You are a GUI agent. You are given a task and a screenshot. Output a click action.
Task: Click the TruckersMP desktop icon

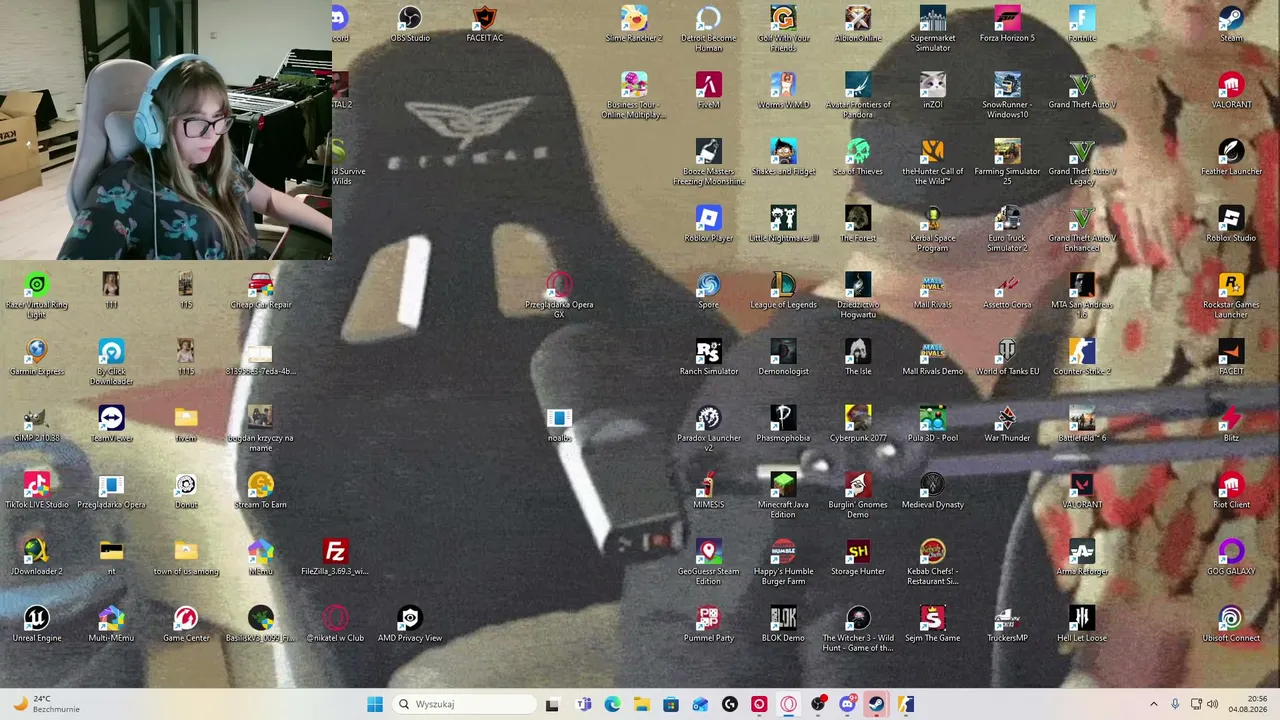click(1007, 624)
